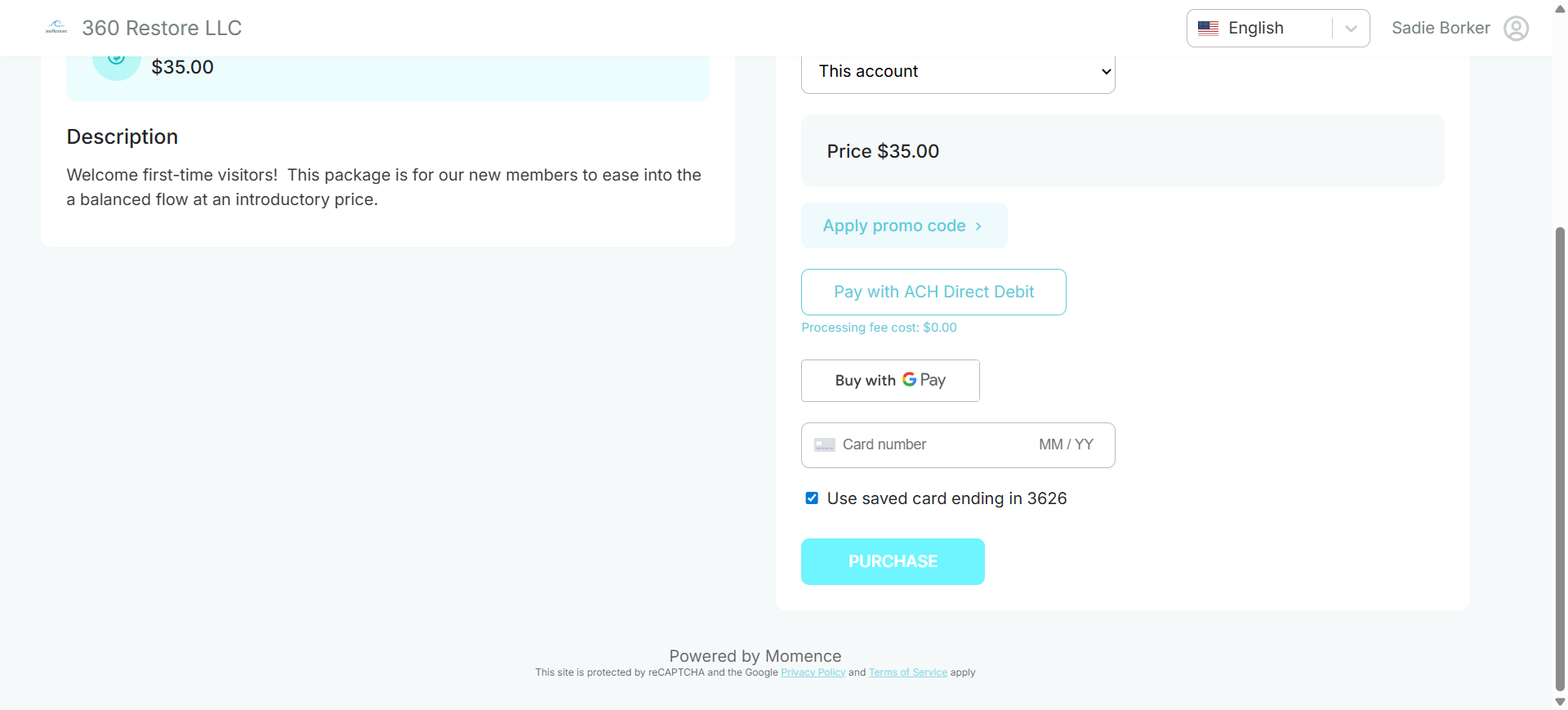Image resolution: width=1568 pixels, height=710 pixels.
Task: Click the US flag language icon
Action: [1208, 29]
